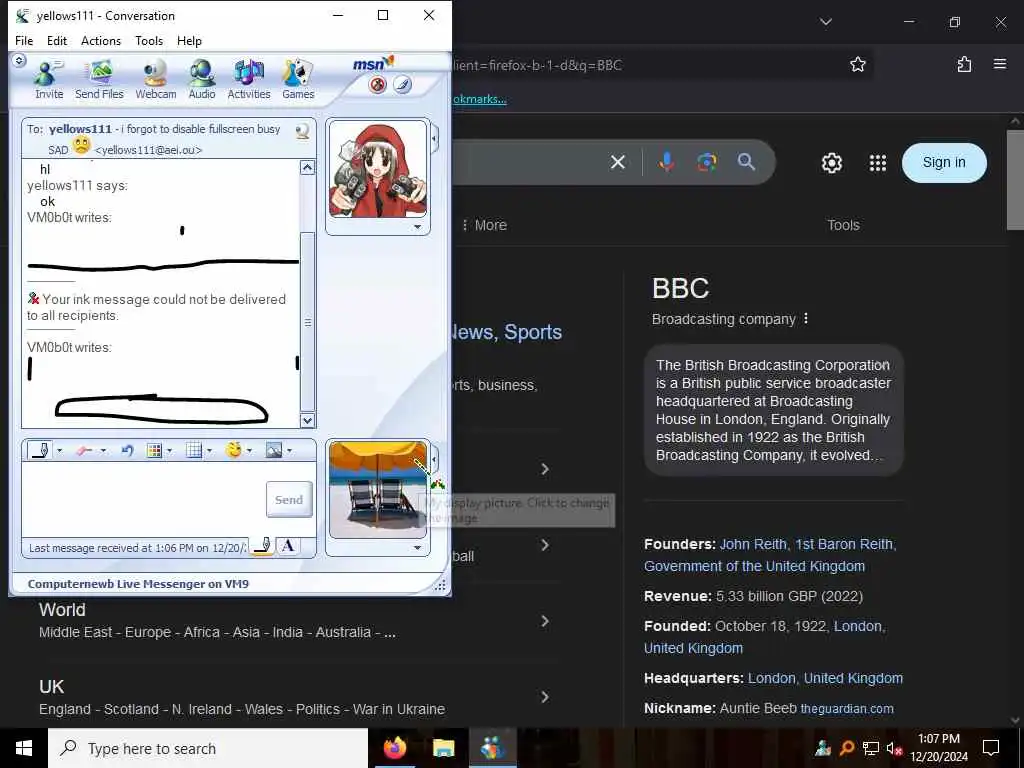Switch to handwriting input mode tab
1024x768 pixels.
(263, 546)
